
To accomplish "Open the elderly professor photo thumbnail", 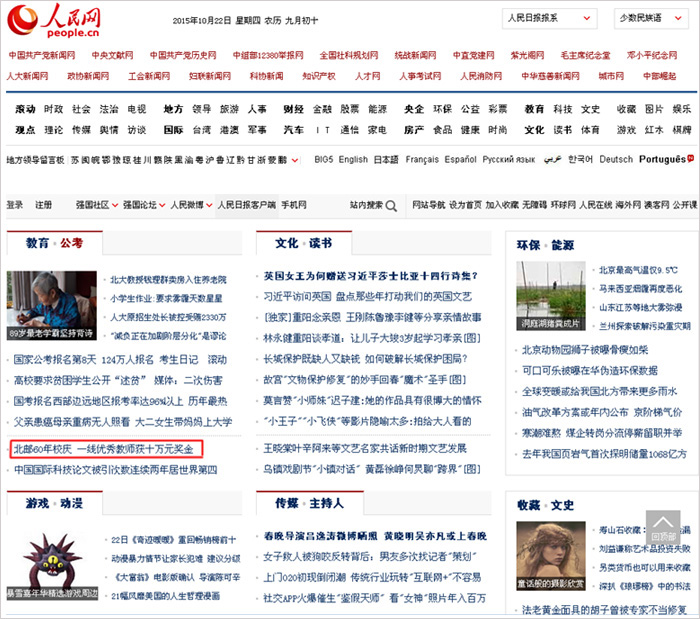I will point(52,305).
